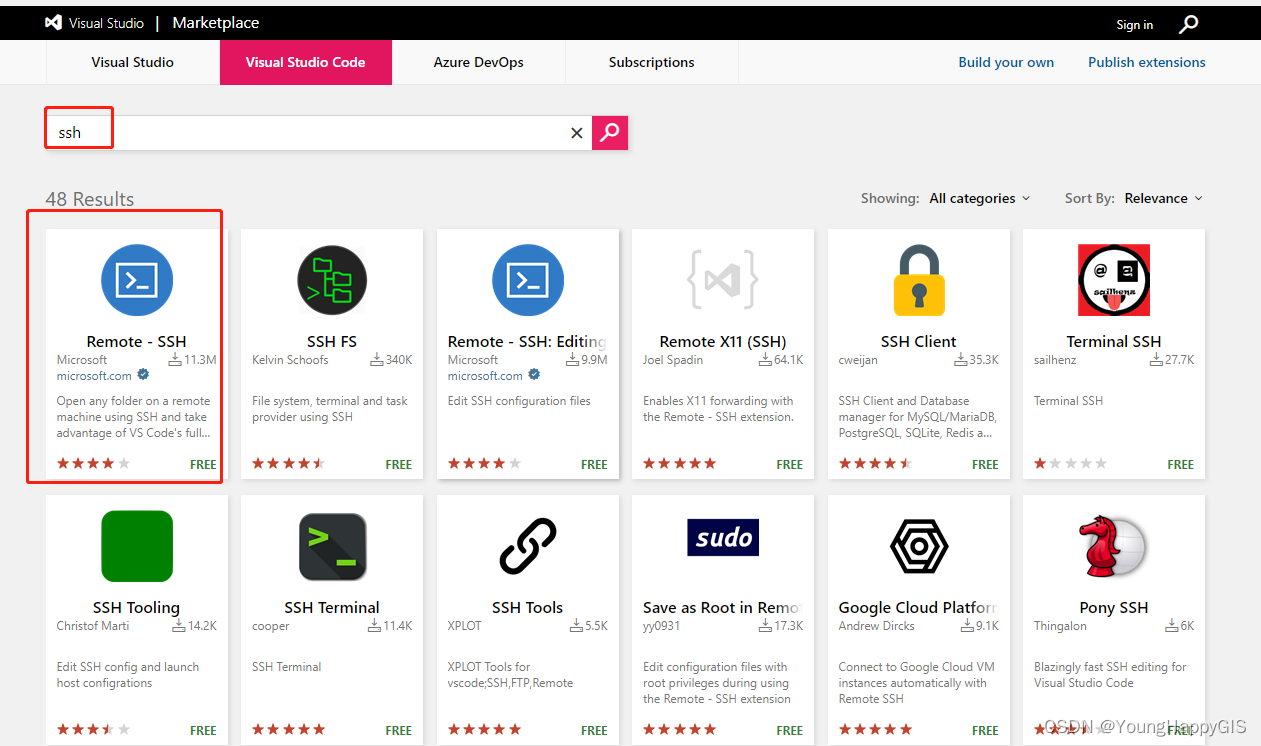Expand the Sort By Relevance dropdown

tap(1164, 198)
